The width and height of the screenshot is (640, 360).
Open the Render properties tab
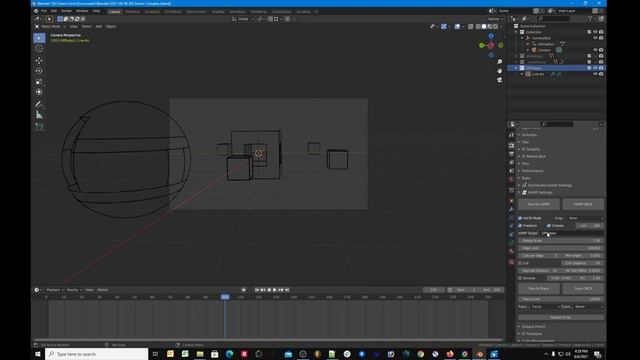click(511, 145)
